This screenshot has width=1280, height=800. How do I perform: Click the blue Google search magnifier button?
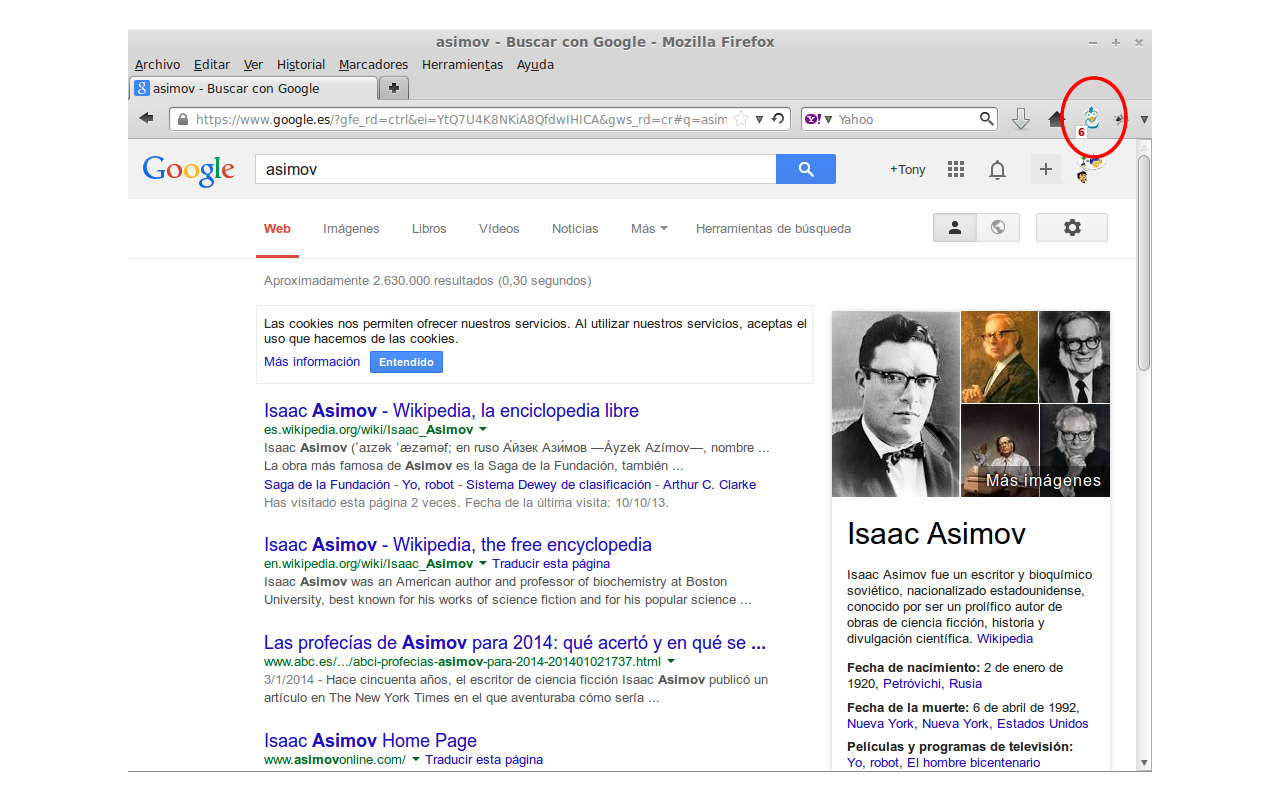click(x=805, y=169)
